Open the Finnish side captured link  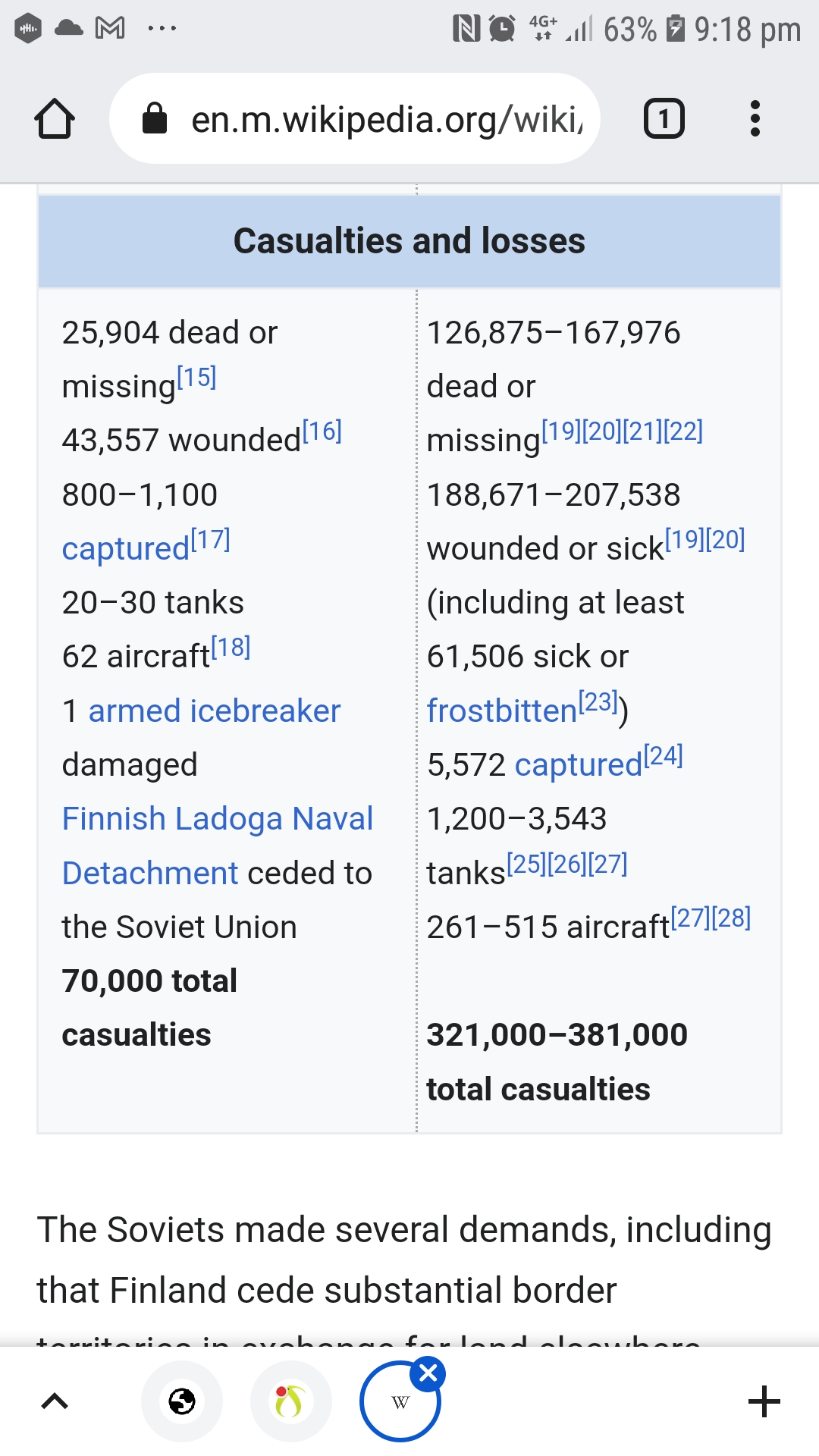[x=125, y=549]
